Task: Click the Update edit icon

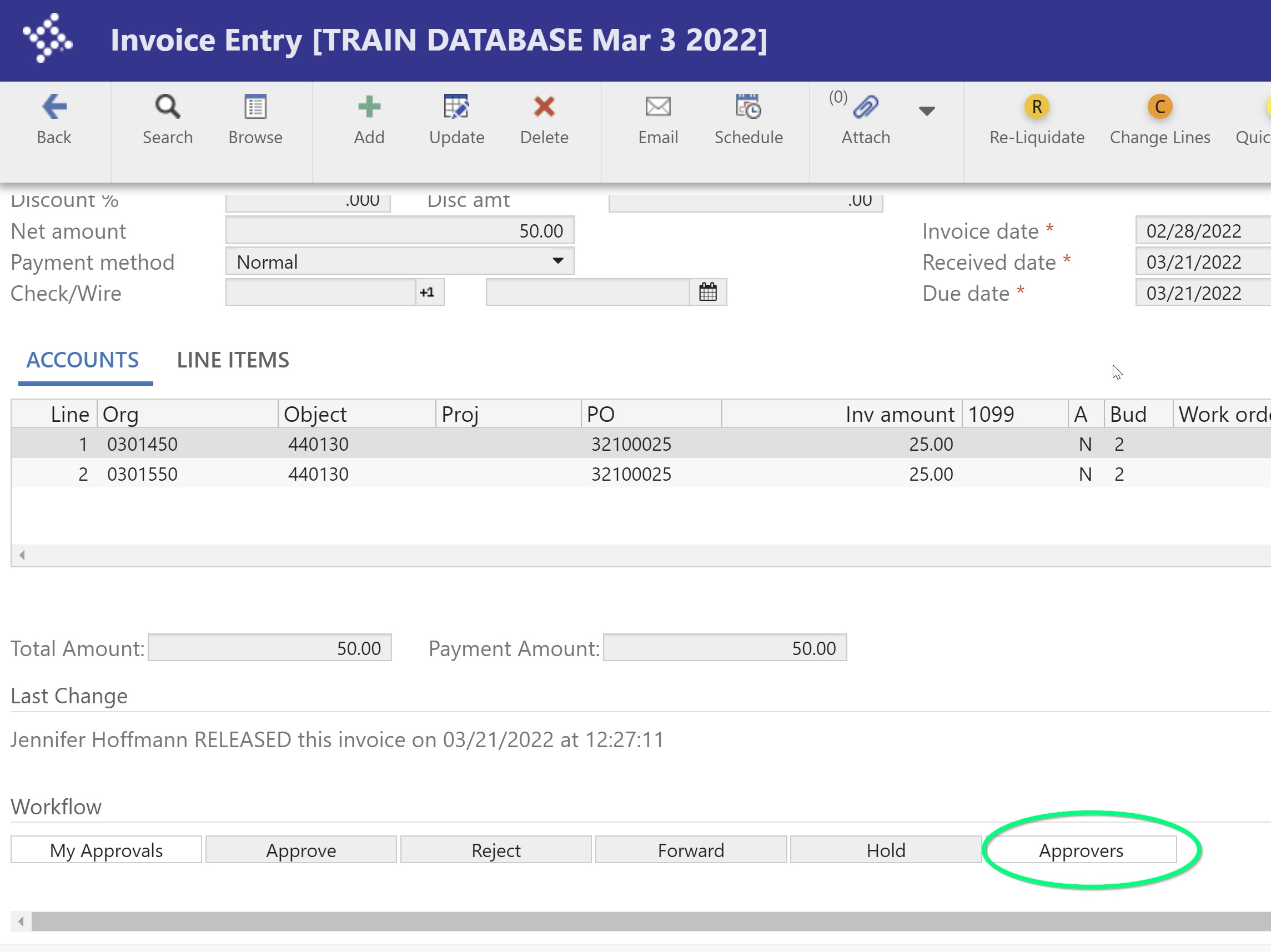Action: point(456,108)
